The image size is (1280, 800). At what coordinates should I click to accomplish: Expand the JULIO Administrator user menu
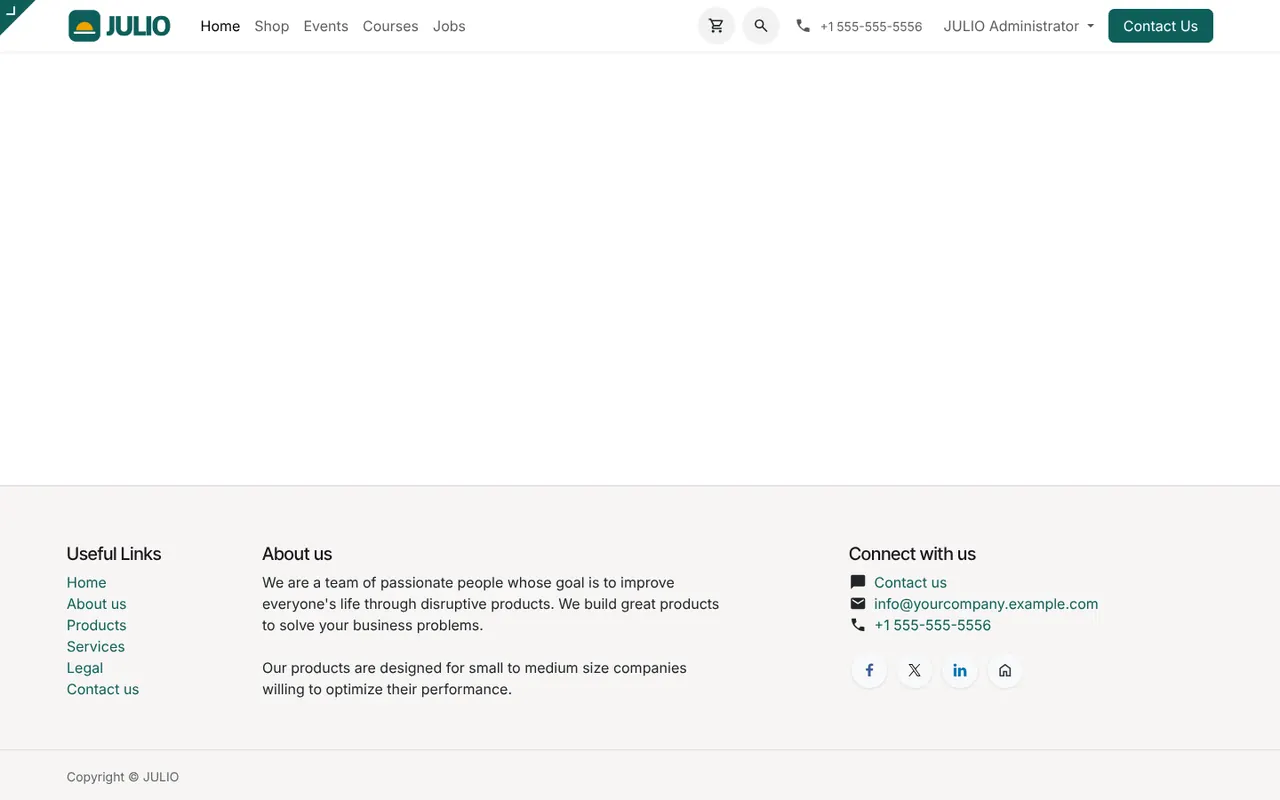click(x=1019, y=26)
